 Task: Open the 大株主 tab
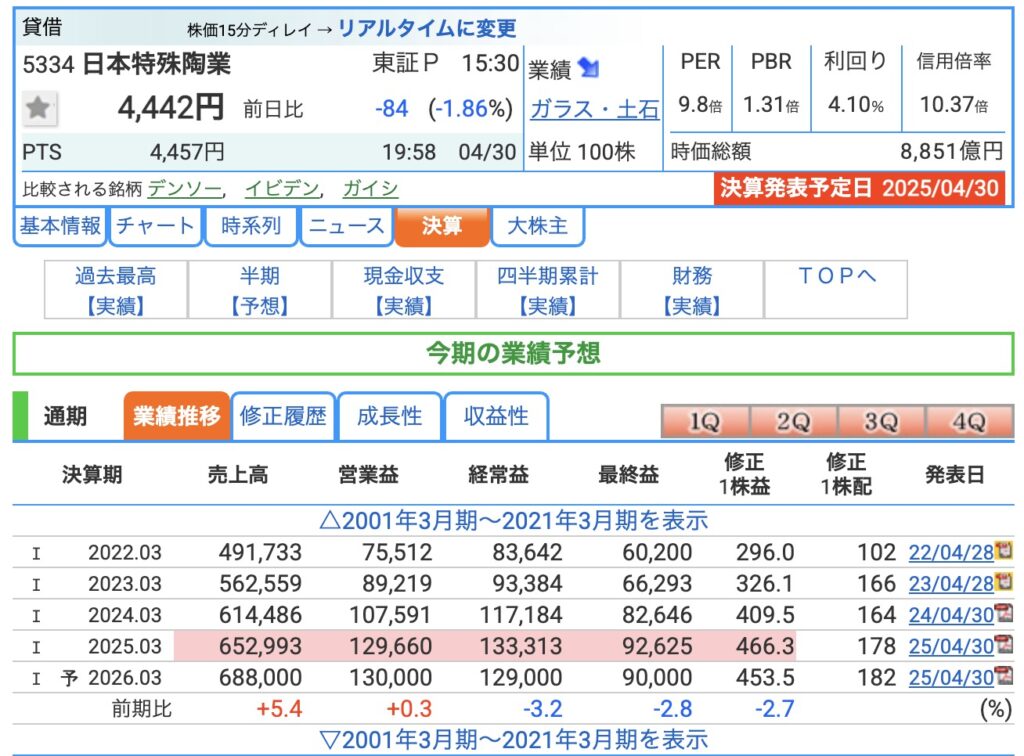(x=537, y=226)
